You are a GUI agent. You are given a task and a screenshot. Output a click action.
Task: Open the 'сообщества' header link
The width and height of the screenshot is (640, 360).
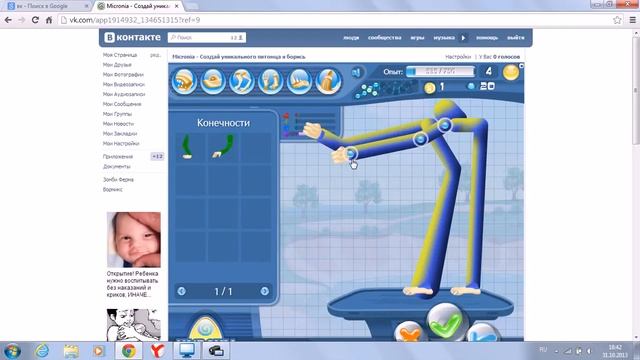click(384, 38)
